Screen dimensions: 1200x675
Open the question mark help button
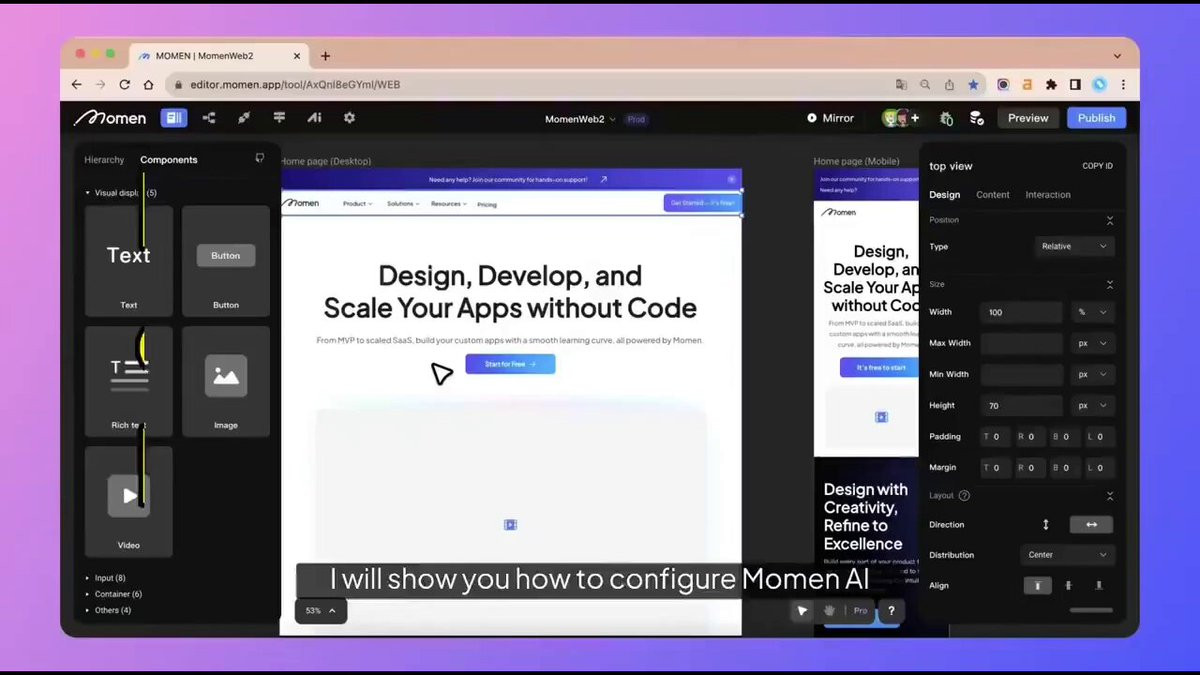[x=891, y=610]
